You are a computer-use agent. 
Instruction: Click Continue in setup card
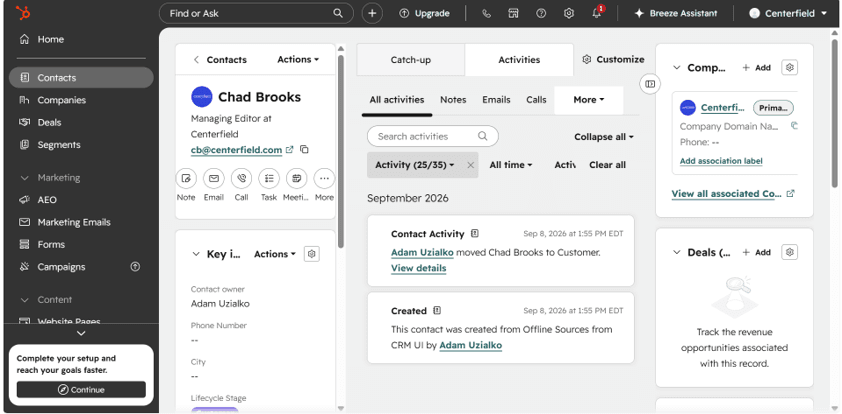(81, 390)
